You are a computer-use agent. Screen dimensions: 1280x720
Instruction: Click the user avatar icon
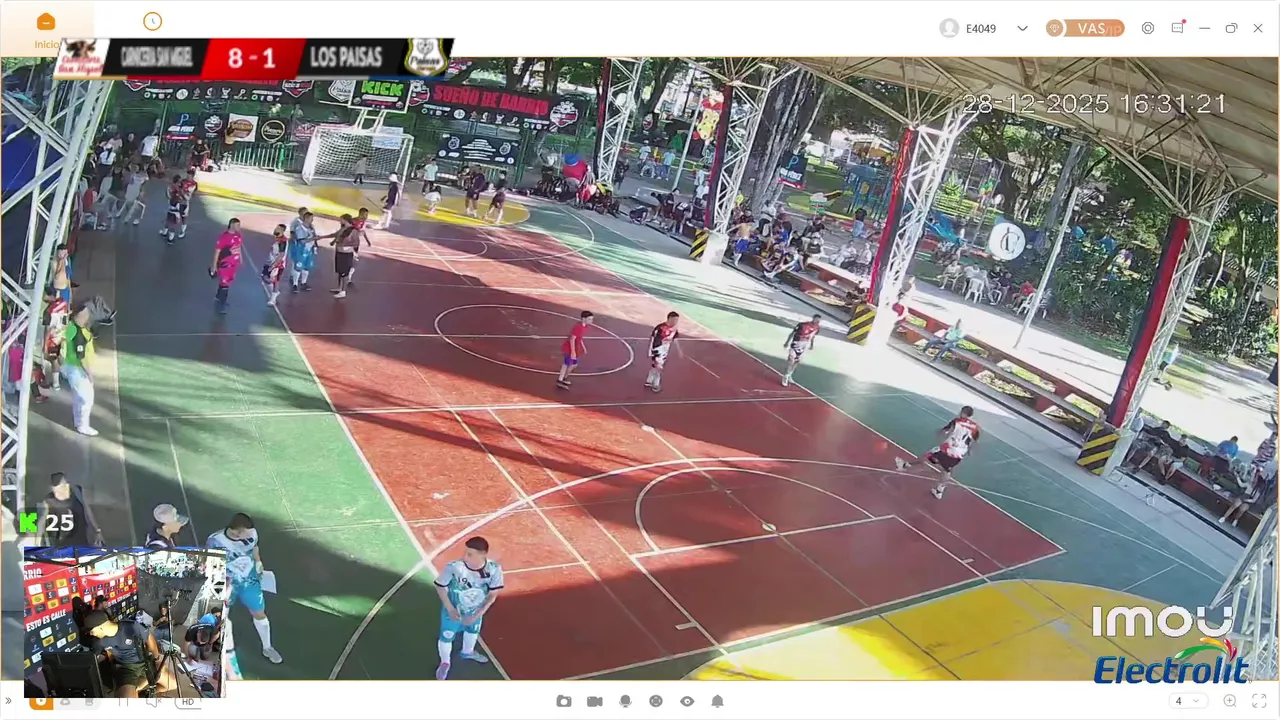point(949,28)
